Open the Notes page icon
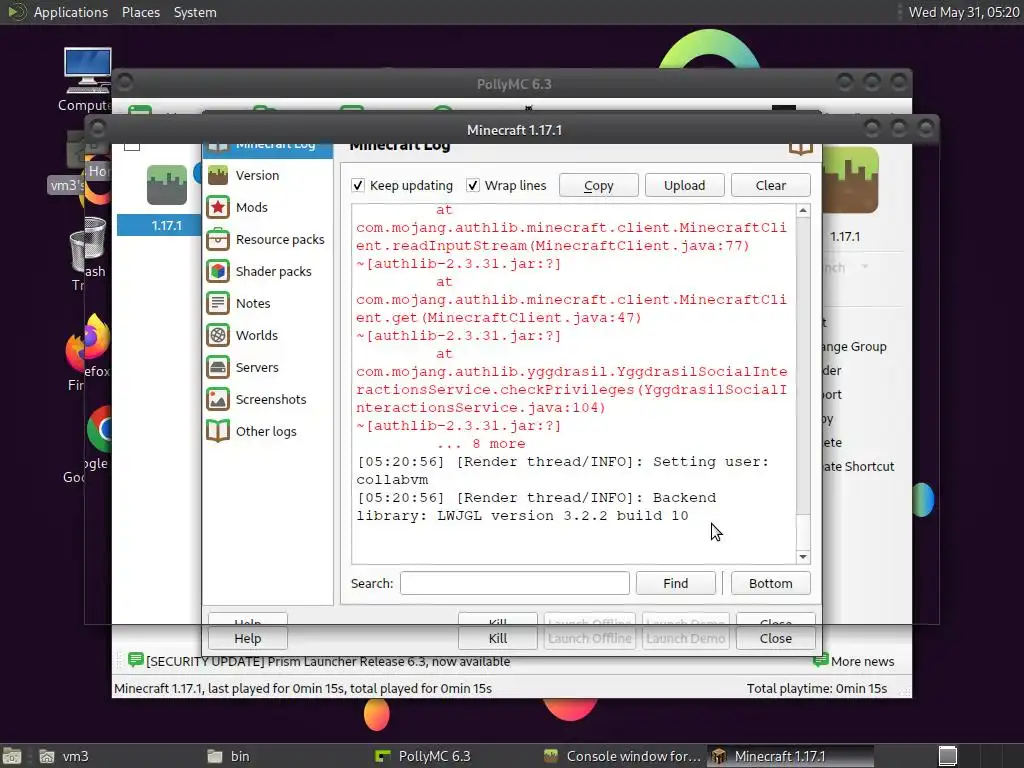 tap(218, 303)
